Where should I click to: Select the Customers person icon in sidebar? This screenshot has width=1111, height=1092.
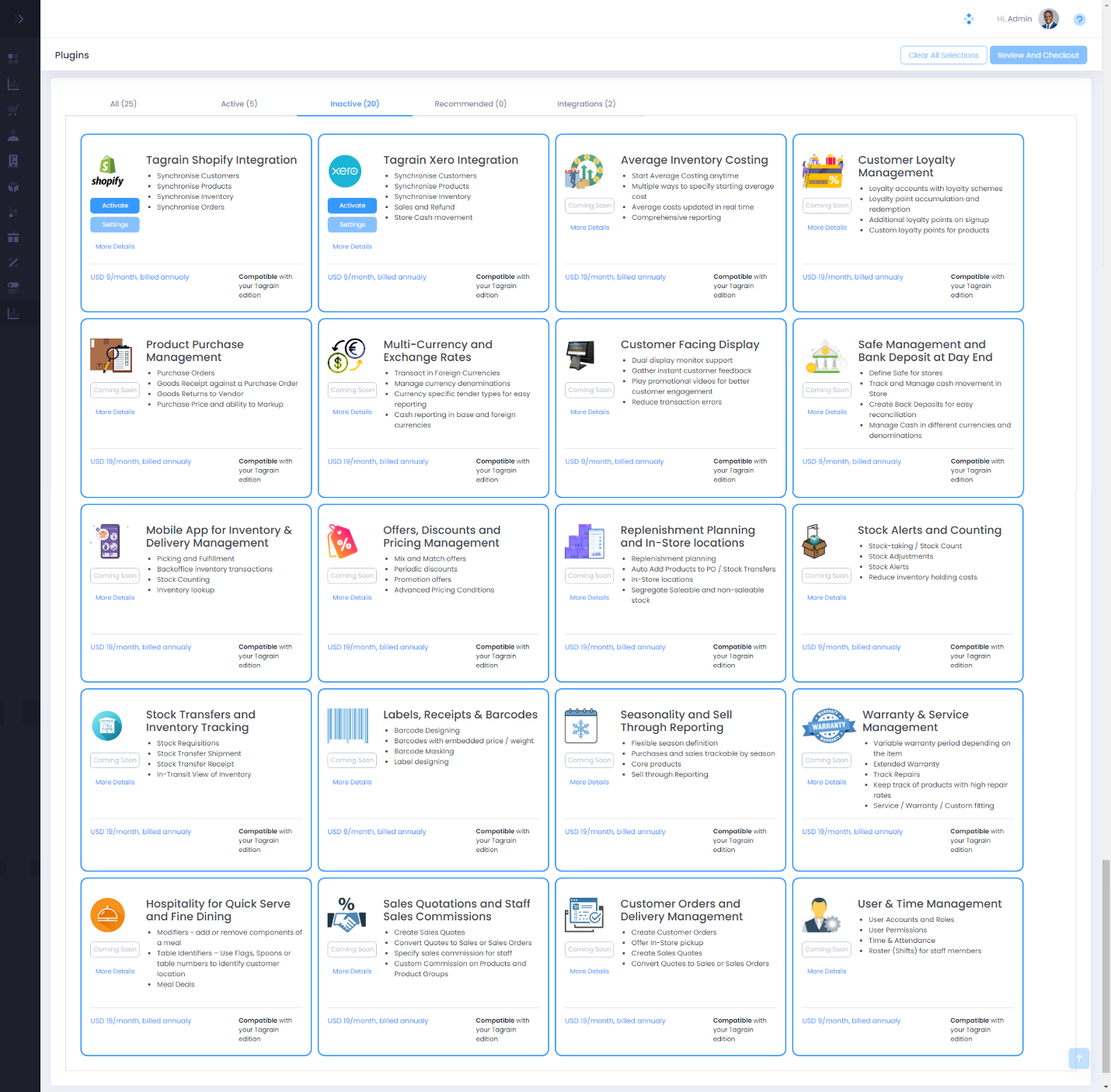[12, 135]
